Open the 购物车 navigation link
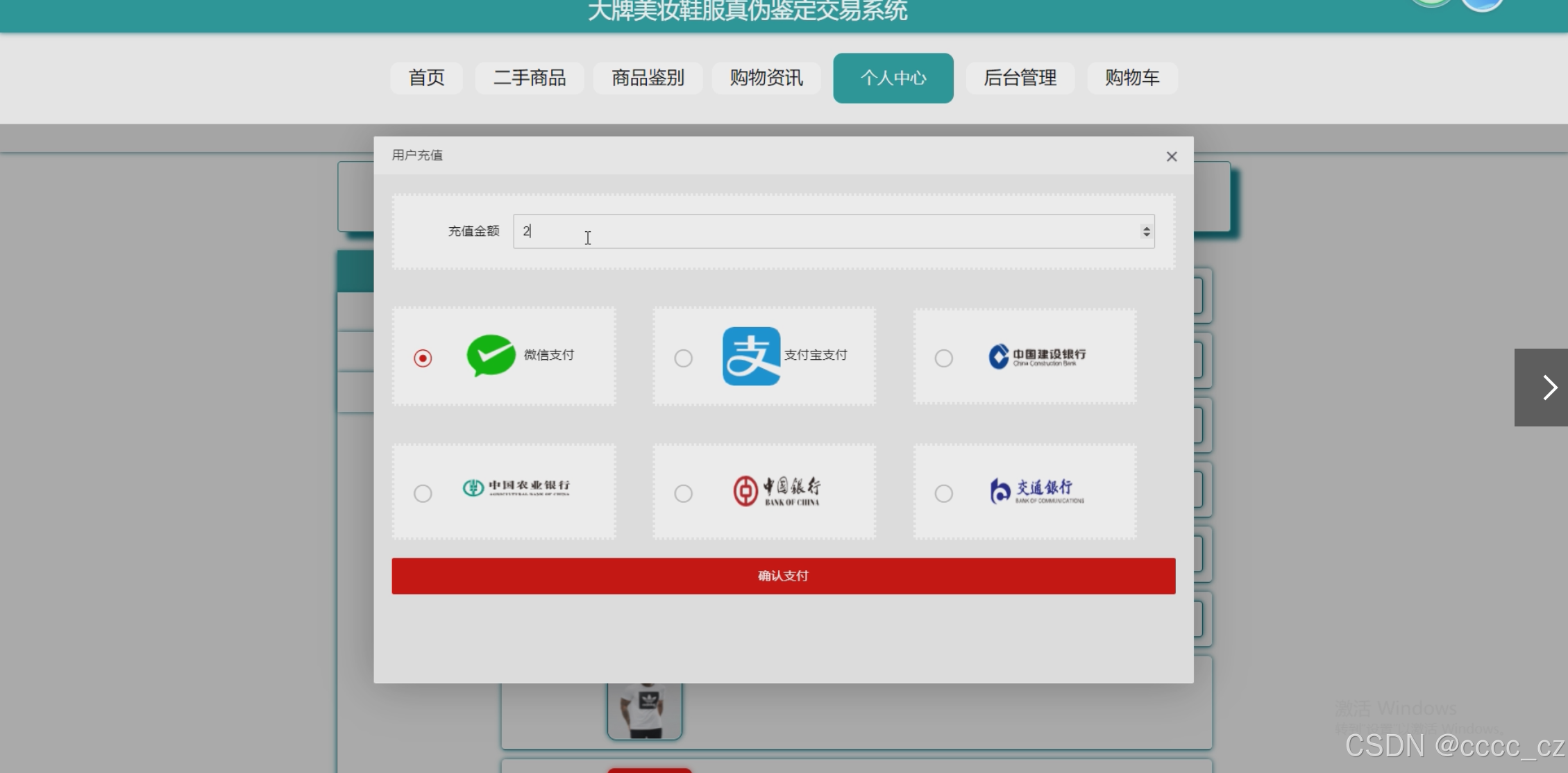This screenshot has width=1568, height=773. pos(1131,78)
